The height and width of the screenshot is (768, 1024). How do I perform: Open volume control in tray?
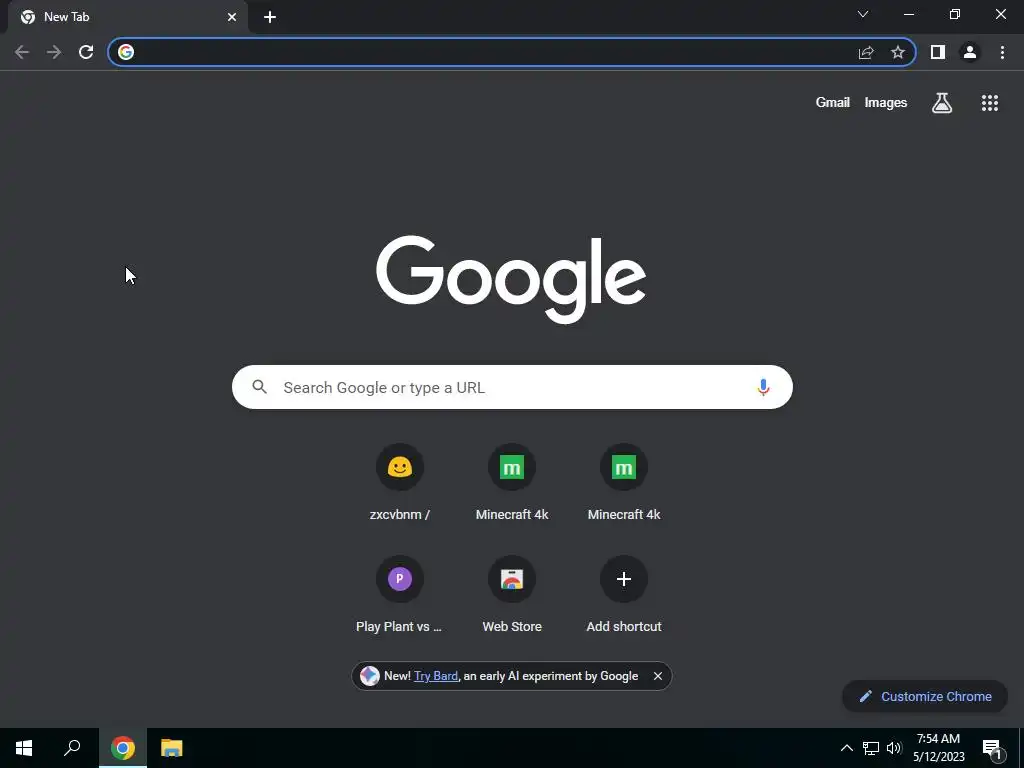coord(894,748)
